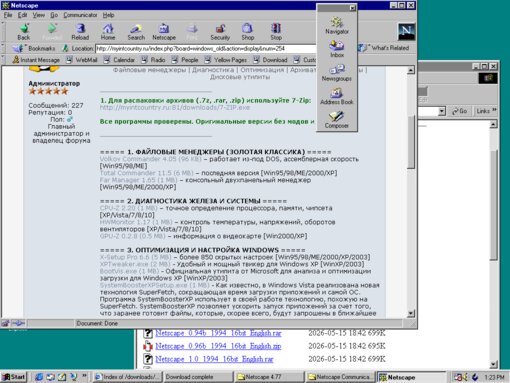The width and height of the screenshot is (510, 383).
Task: Click People on the personal toolbar
Action: click(185, 60)
